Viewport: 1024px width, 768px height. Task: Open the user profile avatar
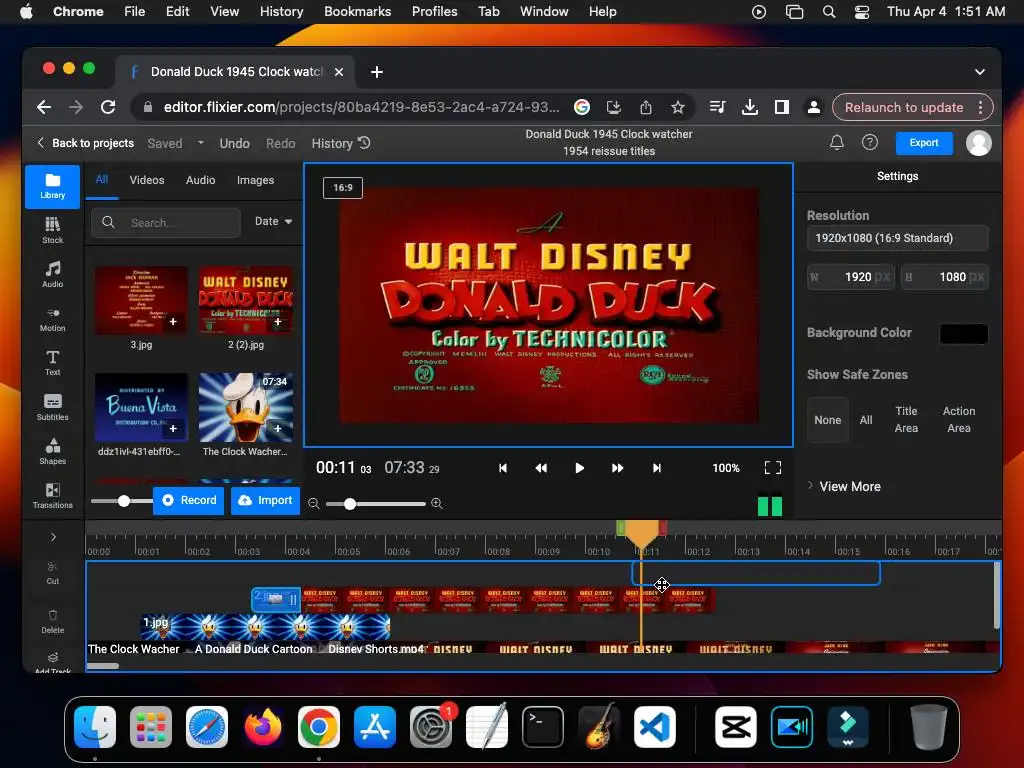(978, 143)
